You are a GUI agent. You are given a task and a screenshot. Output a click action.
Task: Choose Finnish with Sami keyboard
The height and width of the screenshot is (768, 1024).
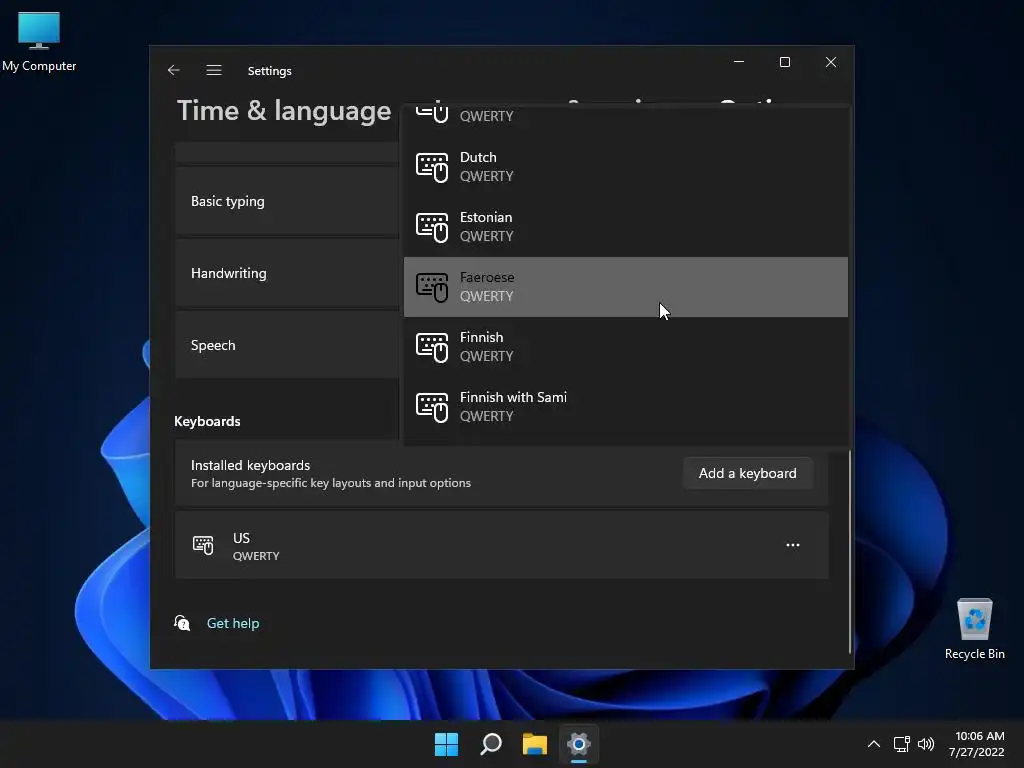click(626, 408)
